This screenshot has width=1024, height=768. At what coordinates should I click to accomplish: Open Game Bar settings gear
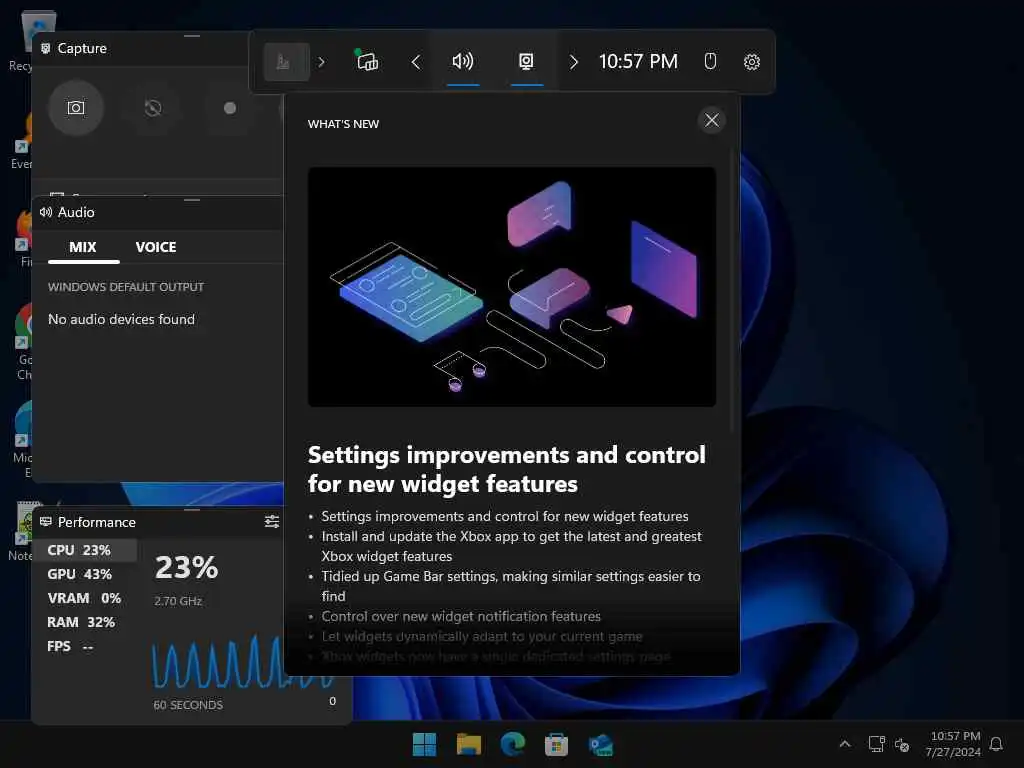coord(752,61)
